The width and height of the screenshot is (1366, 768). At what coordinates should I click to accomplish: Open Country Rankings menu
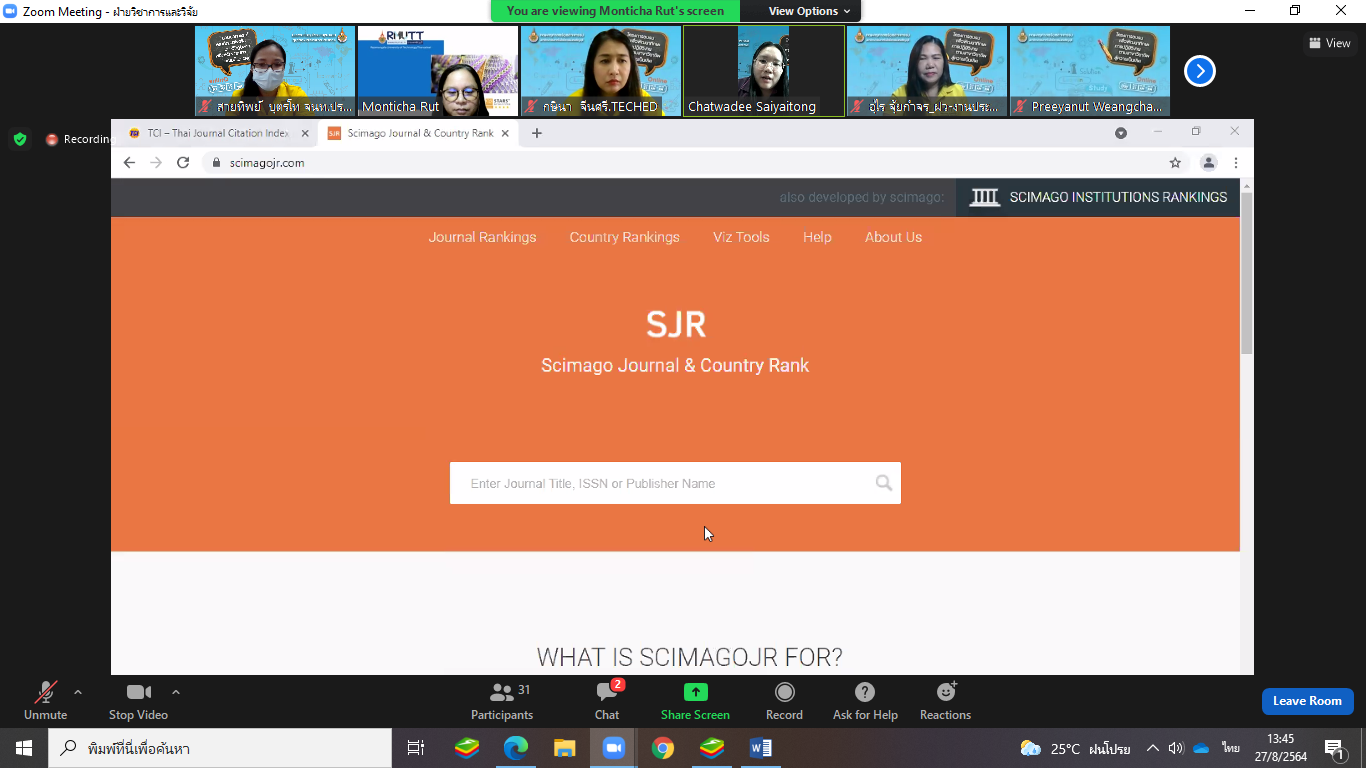tap(625, 237)
